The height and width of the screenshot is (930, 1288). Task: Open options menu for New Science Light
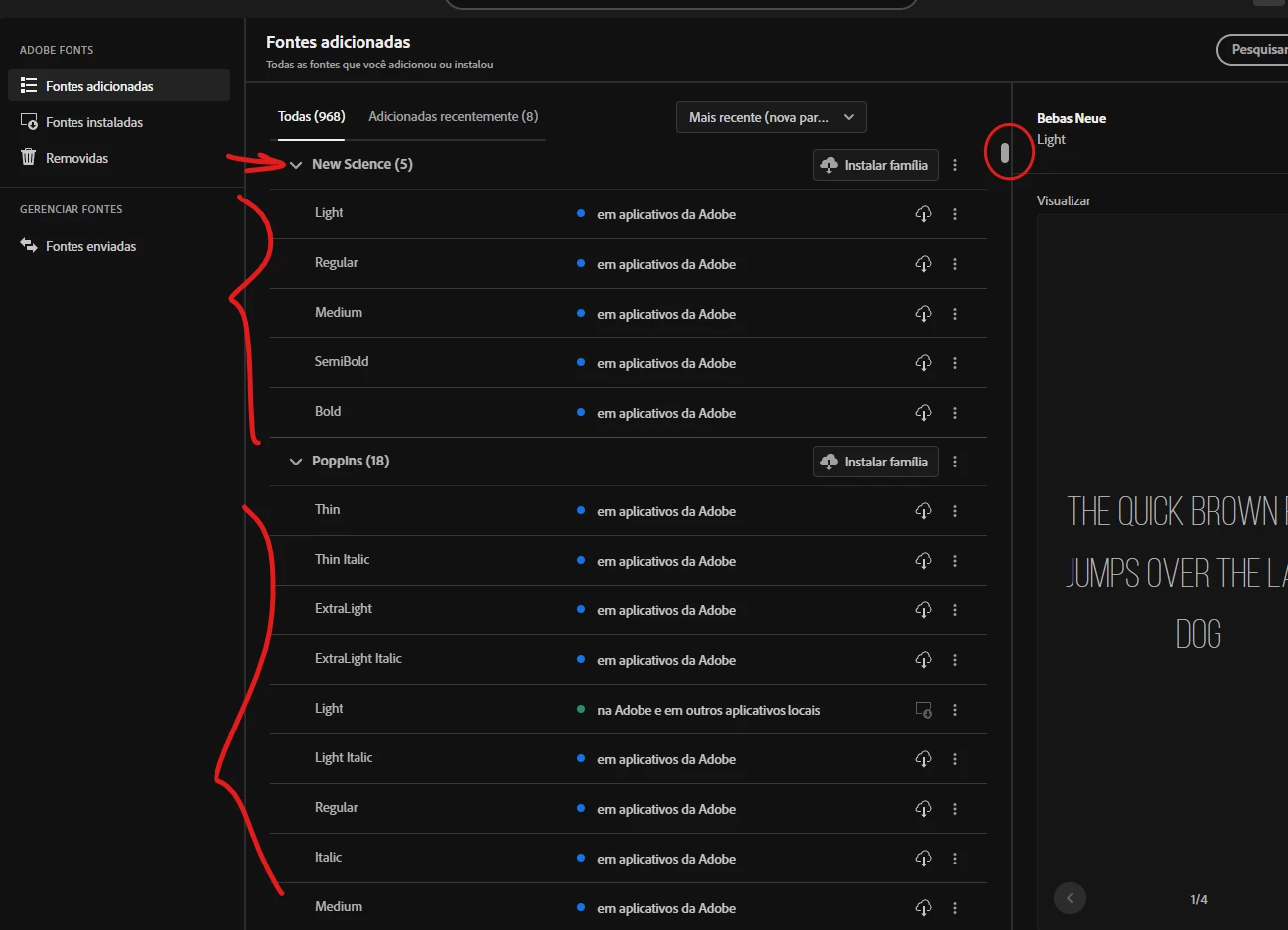[x=955, y=214]
